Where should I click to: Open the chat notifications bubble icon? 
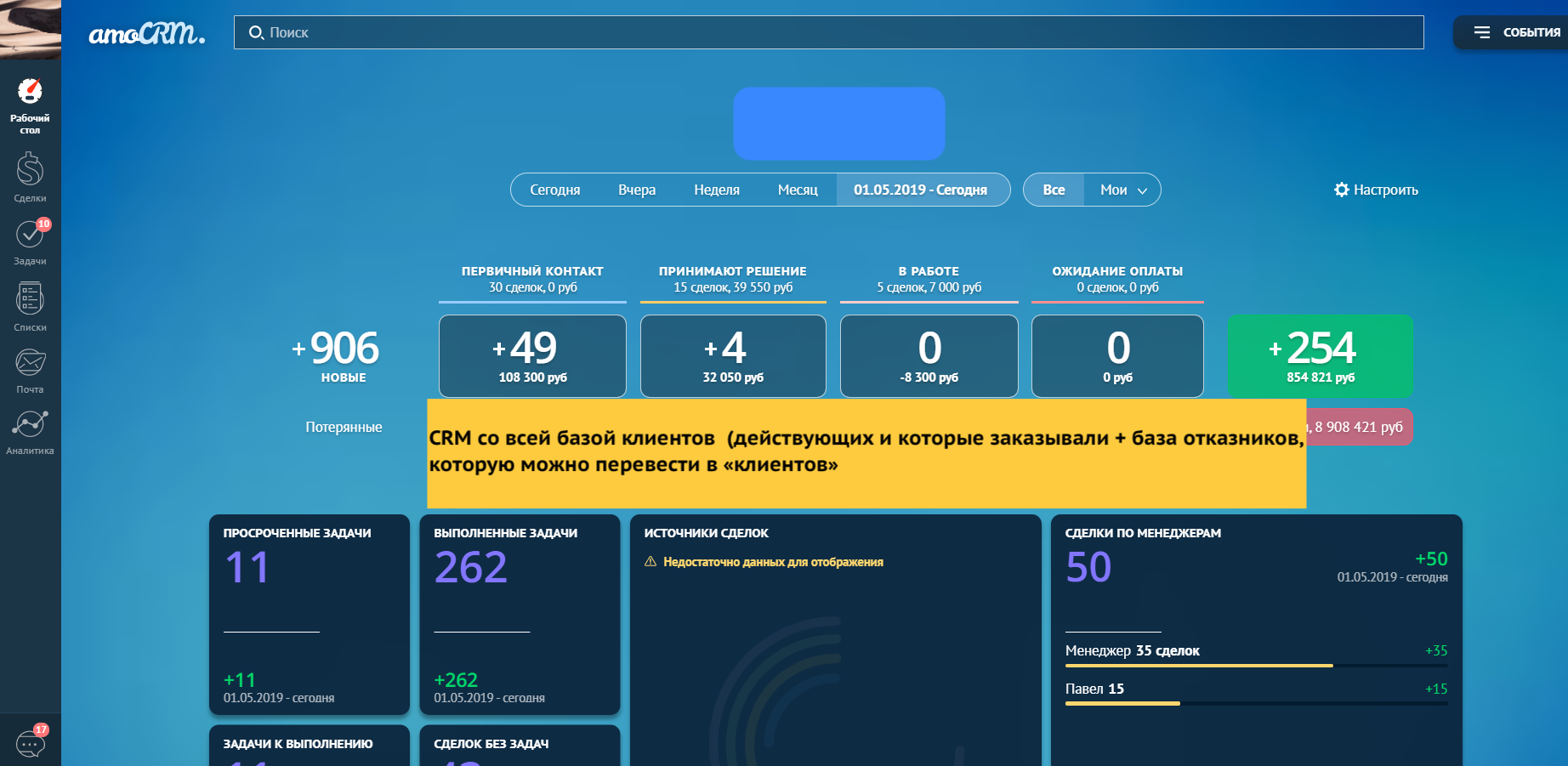coord(31,744)
